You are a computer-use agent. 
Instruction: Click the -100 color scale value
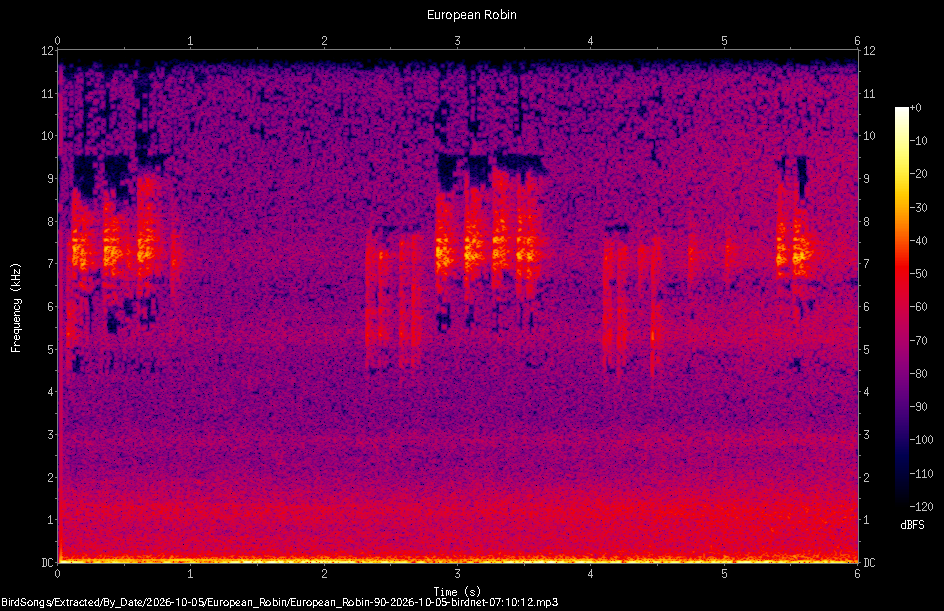point(921,440)
